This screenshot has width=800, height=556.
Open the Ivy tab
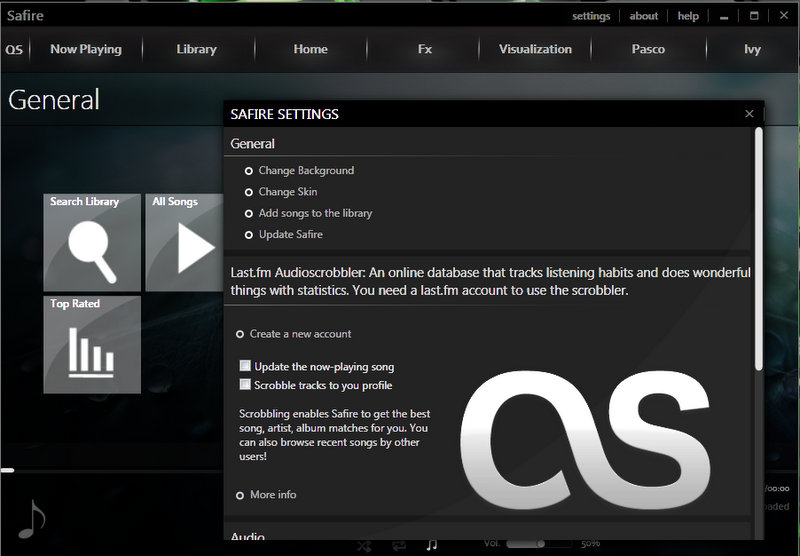(x=752, y=49)
